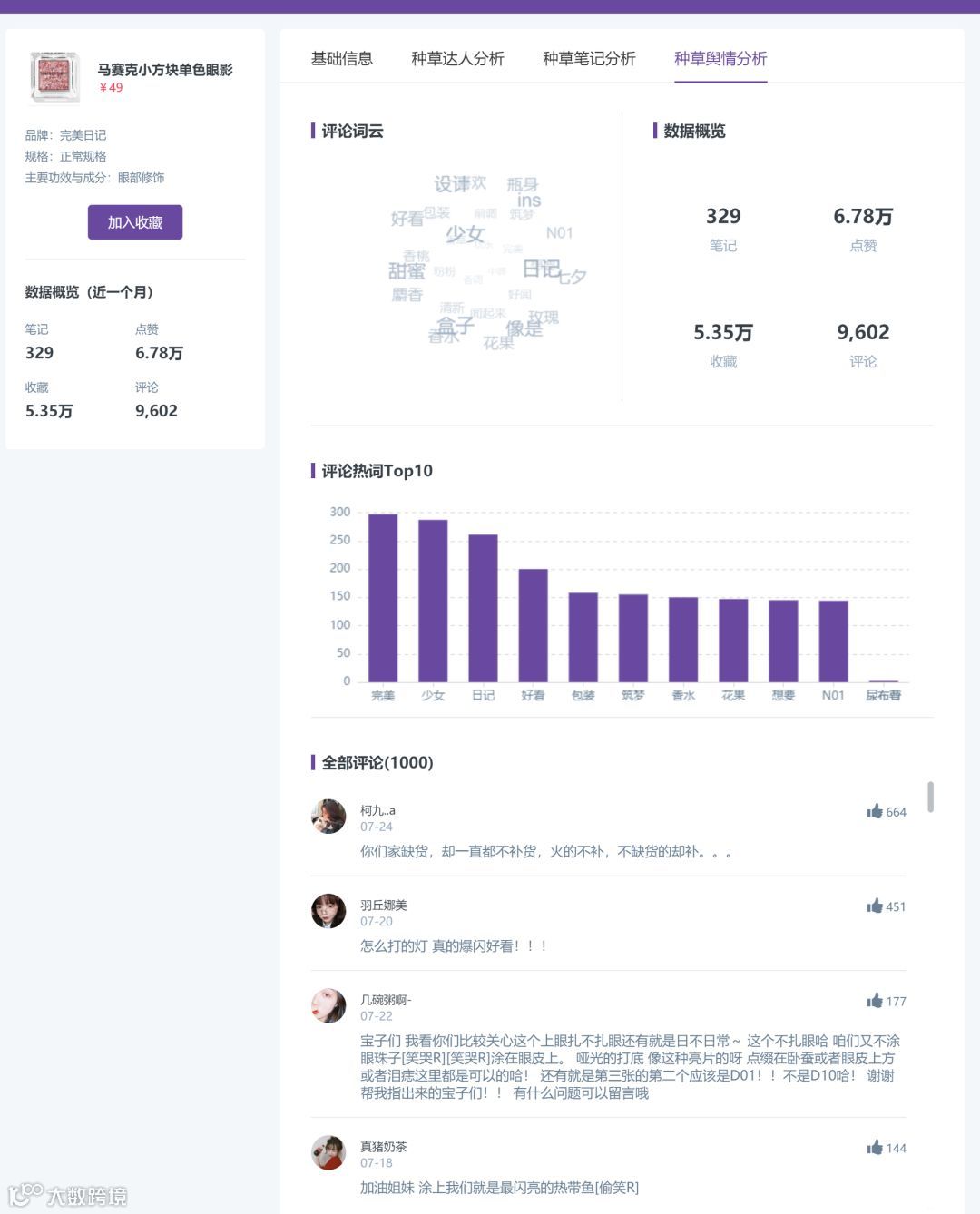Screen dimensions: 980x1214
Task: Click the comment text 怎么打的灯 真的爆闪好看
Action: coord(454,946)
